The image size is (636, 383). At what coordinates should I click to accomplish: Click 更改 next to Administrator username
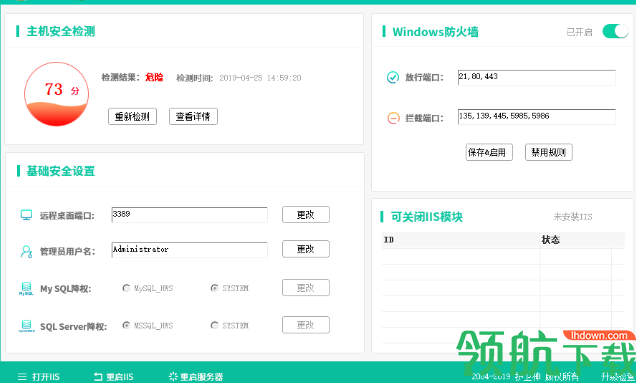(306, 249)
